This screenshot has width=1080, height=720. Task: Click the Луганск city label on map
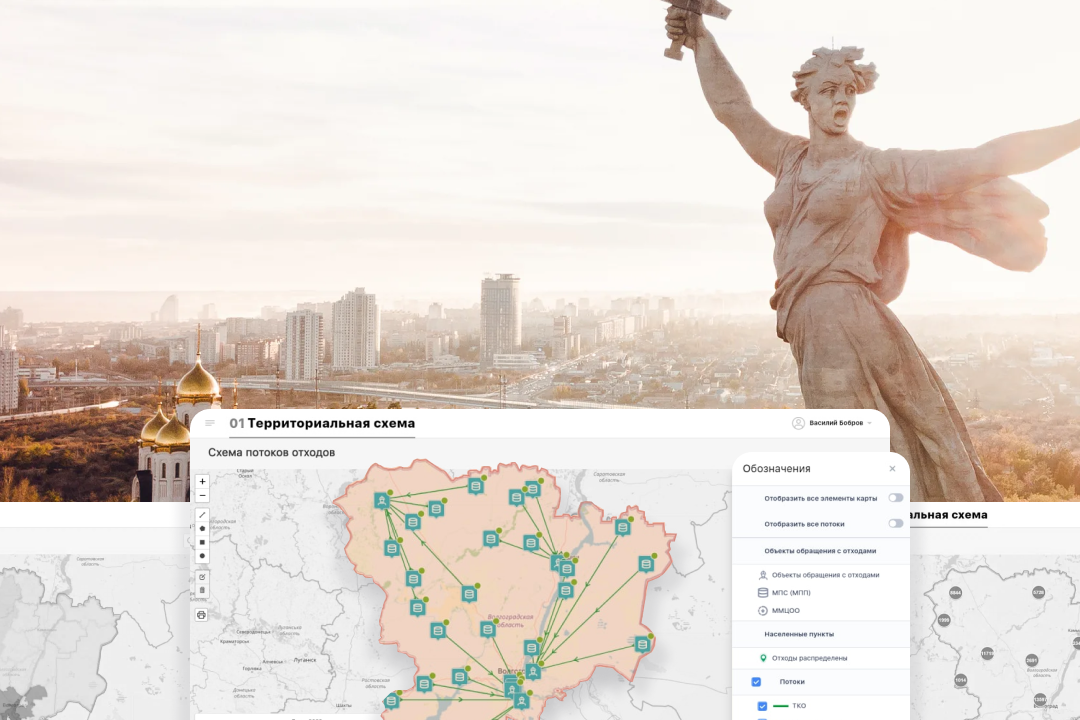point(304,659)
